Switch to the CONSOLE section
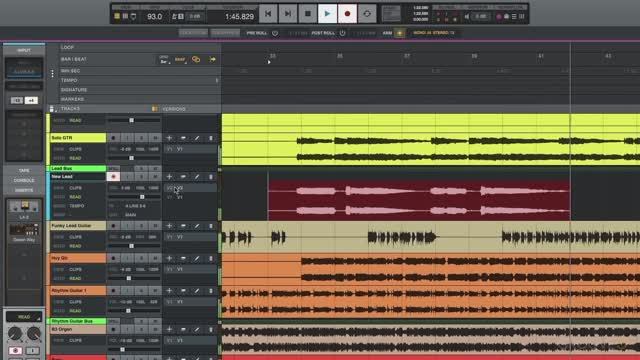This screenshot has height=360, width=640. pos(24,180)
